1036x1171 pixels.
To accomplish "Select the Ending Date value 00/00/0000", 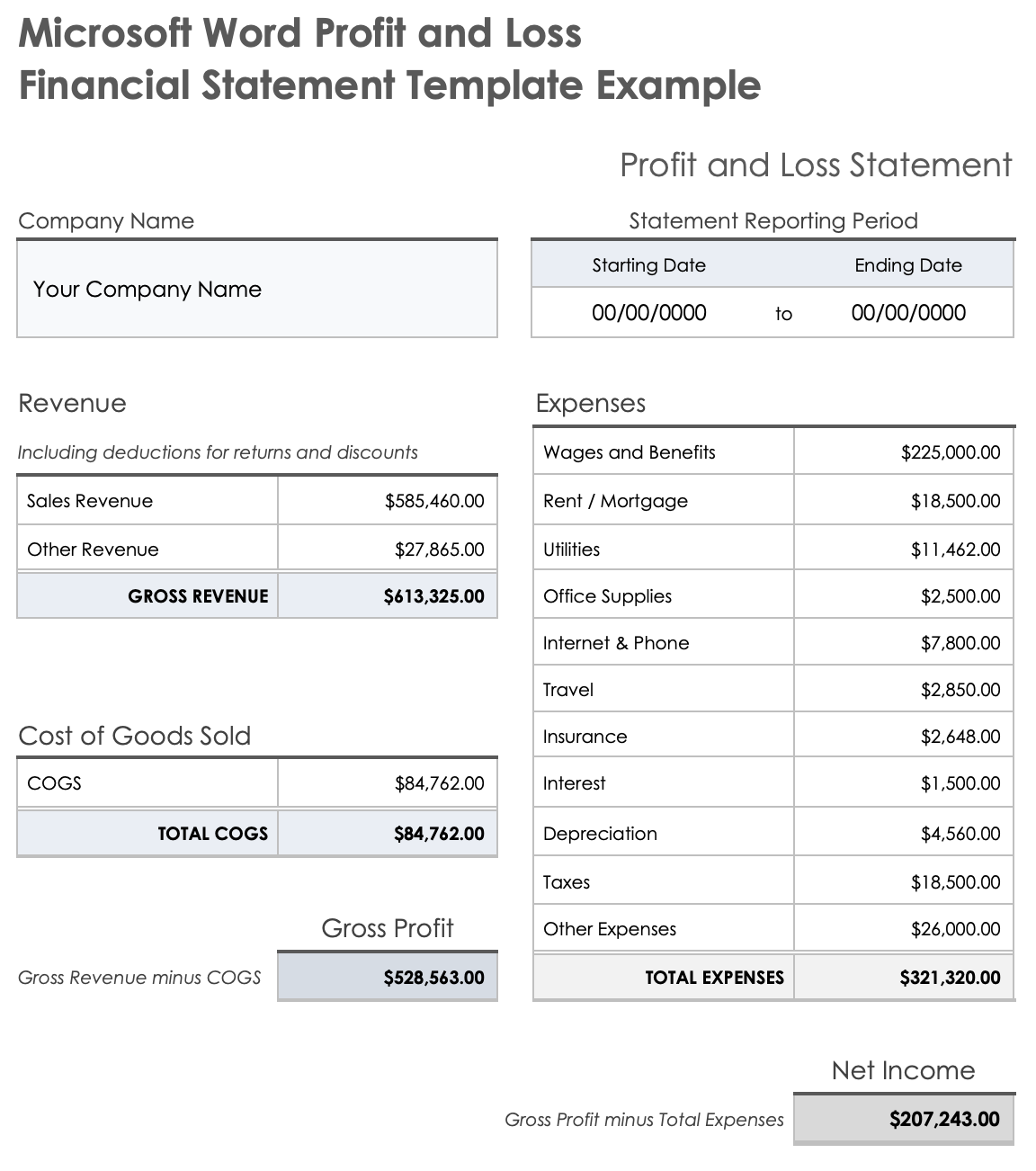I will click(907, 313).
